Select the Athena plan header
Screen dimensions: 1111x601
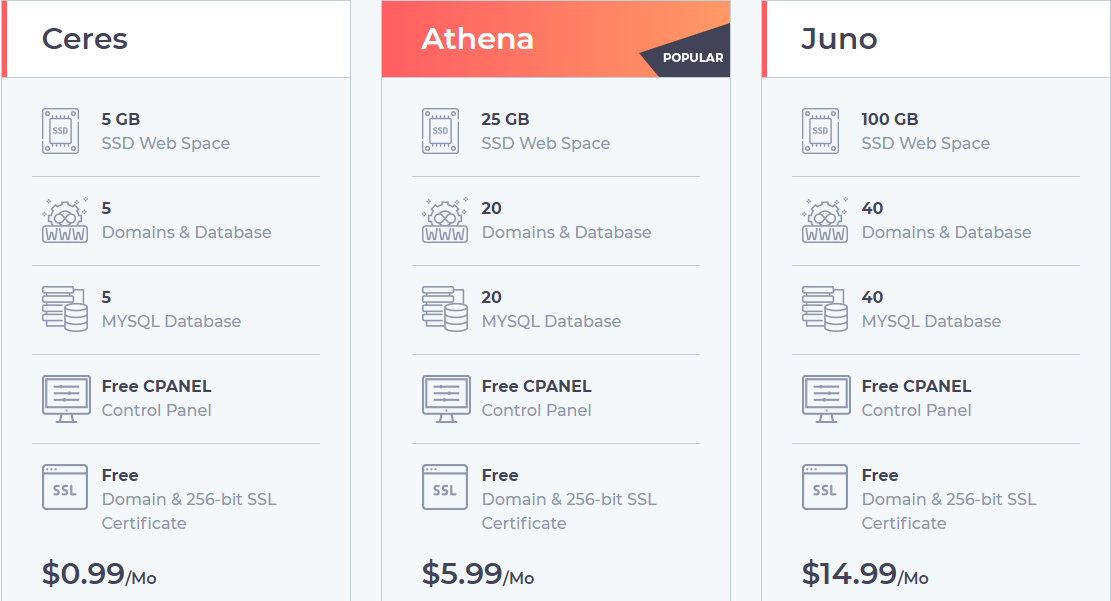478,39
